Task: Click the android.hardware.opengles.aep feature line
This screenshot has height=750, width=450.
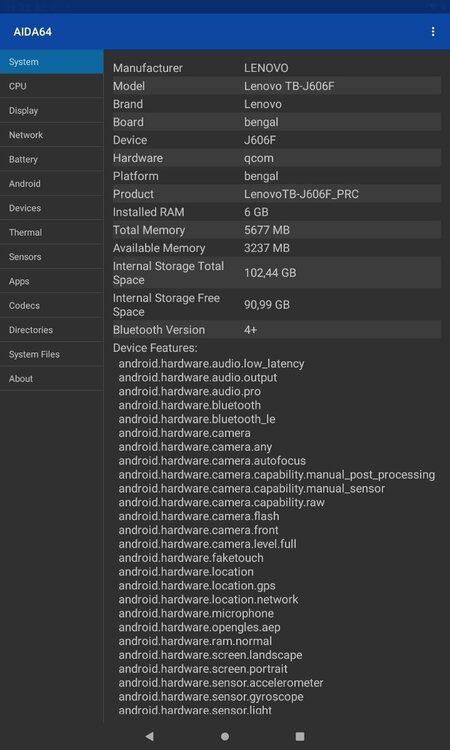Action: click(x=199, y=627)
